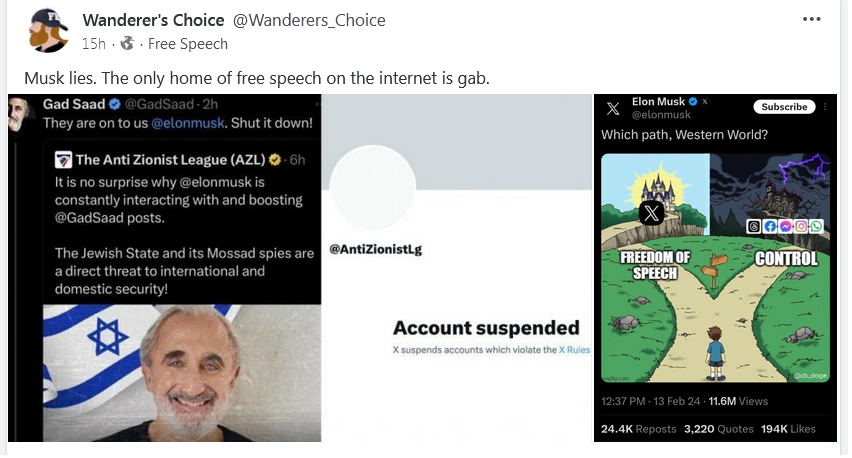Open the Gad Saad photo with Israeli flag
This screenshot has width=852, height=458.
click(x=182, y=373)
